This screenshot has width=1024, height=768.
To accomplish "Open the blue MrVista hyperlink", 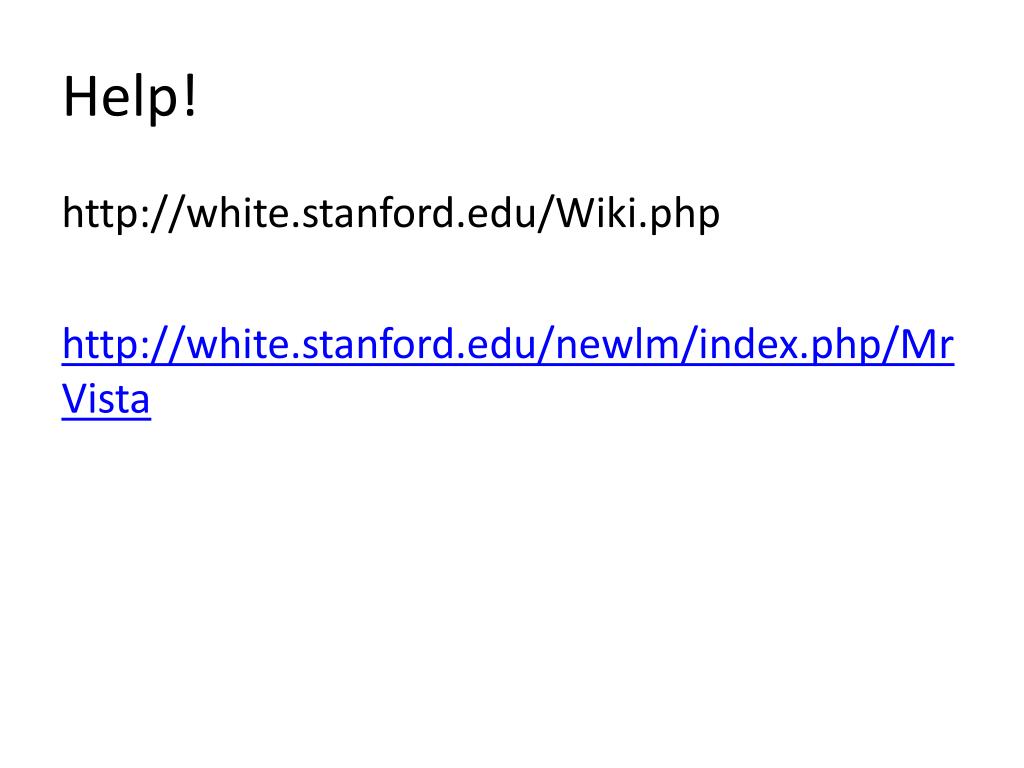I will (x=500, y=346).
